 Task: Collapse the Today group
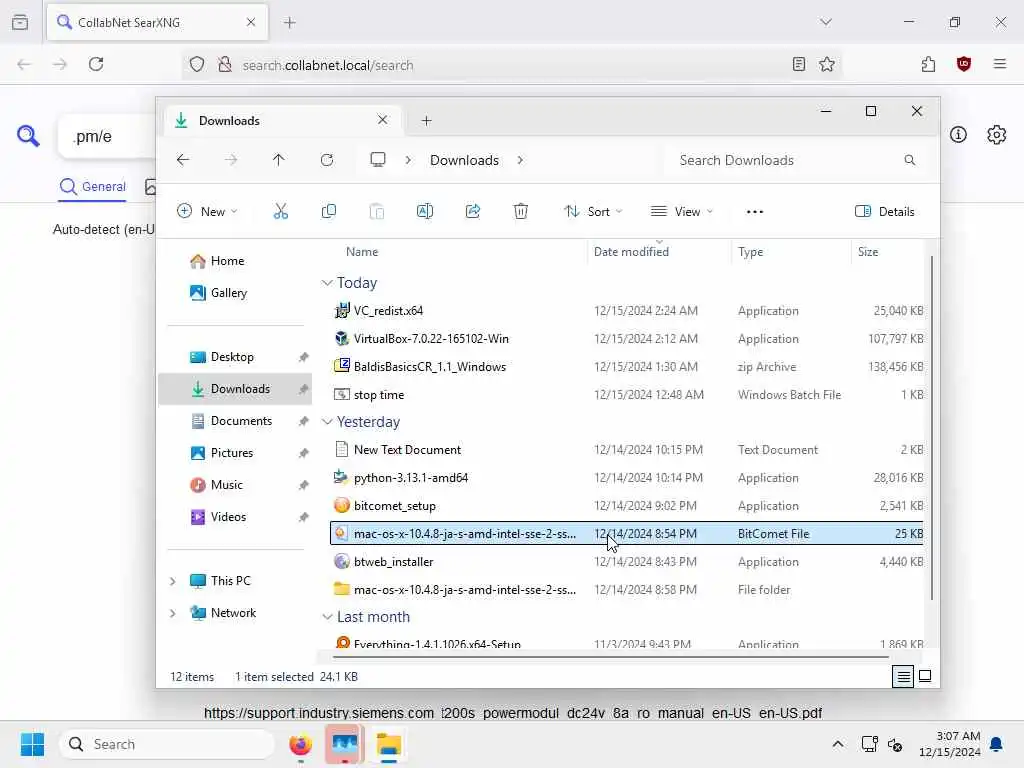[327, 283]
